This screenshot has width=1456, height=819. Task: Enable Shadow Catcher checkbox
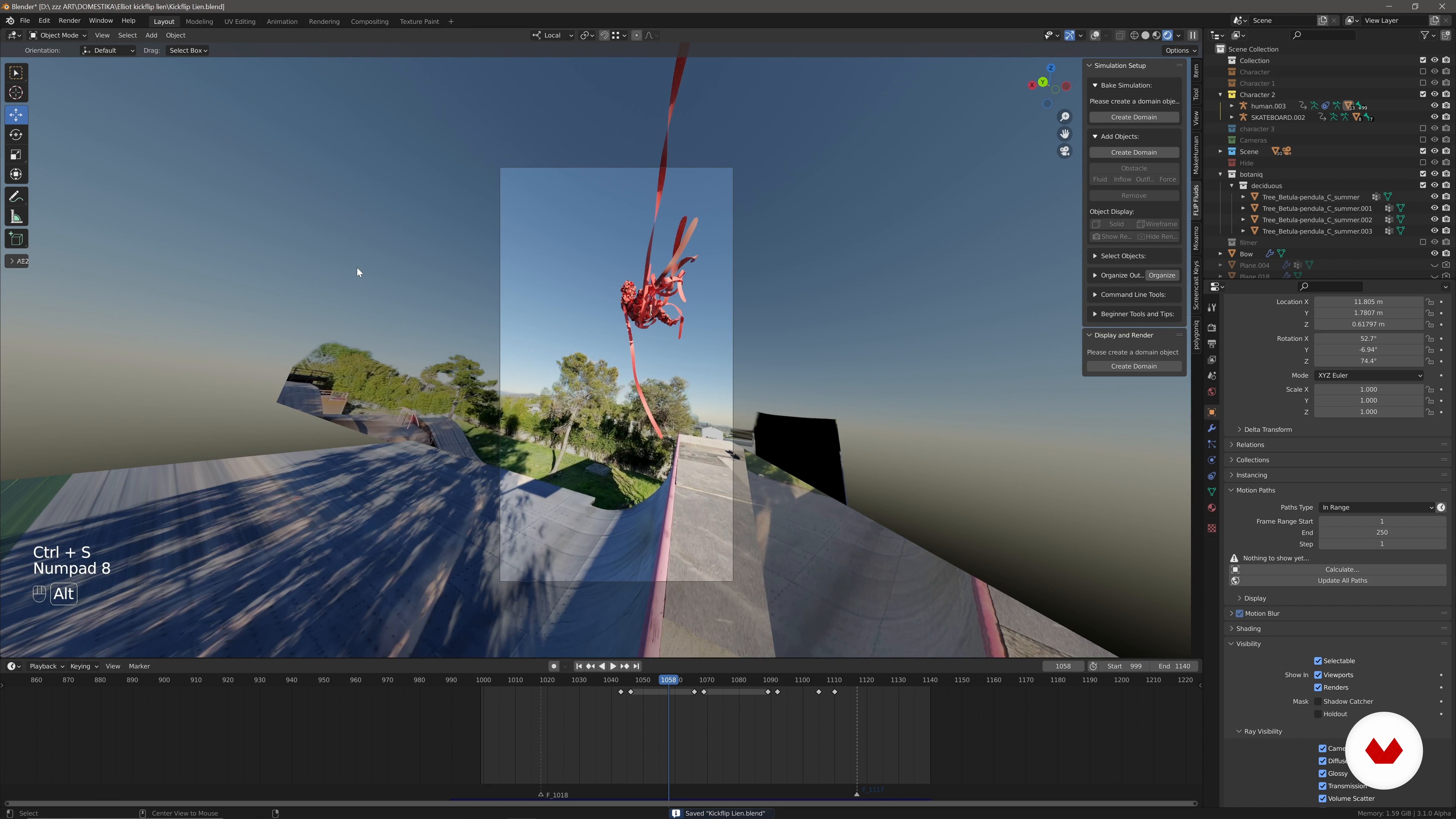pyautogui.click(x=1318, y=701)
